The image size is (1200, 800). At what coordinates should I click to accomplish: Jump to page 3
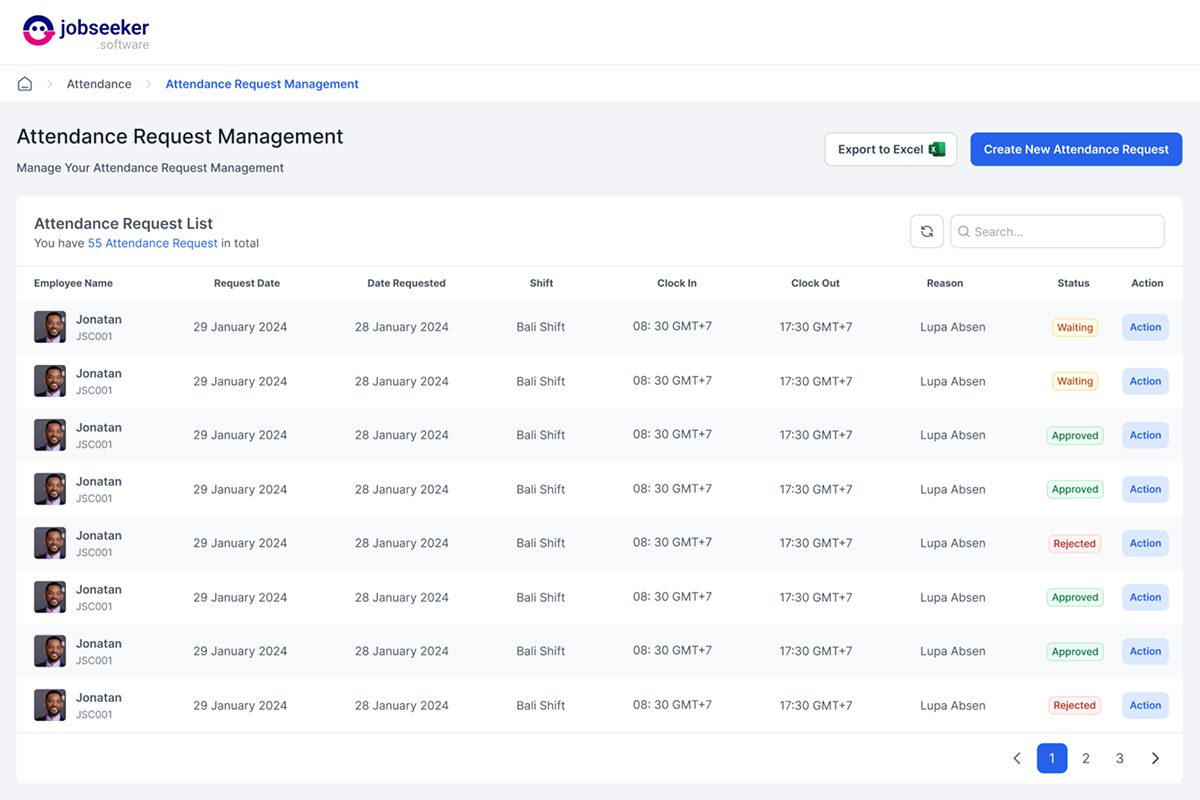click(x=1120, y=758)
